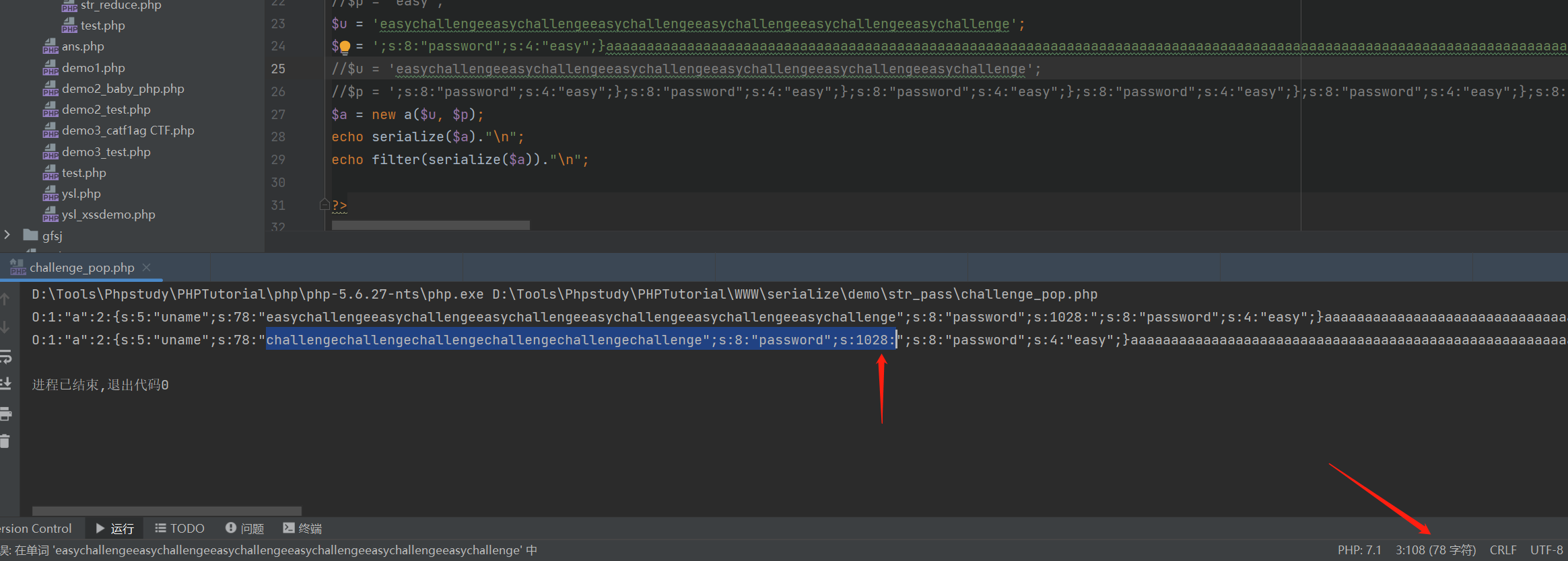The height and width of the screenshot is (561, 1568).
Task: Click the list icon beside TODO
Action: [160, 528]
